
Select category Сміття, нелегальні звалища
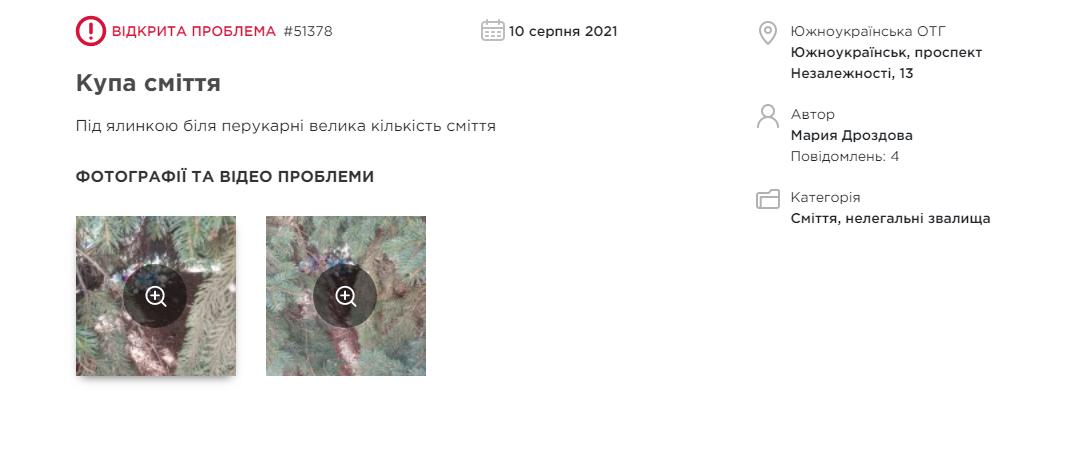[891, 219]
